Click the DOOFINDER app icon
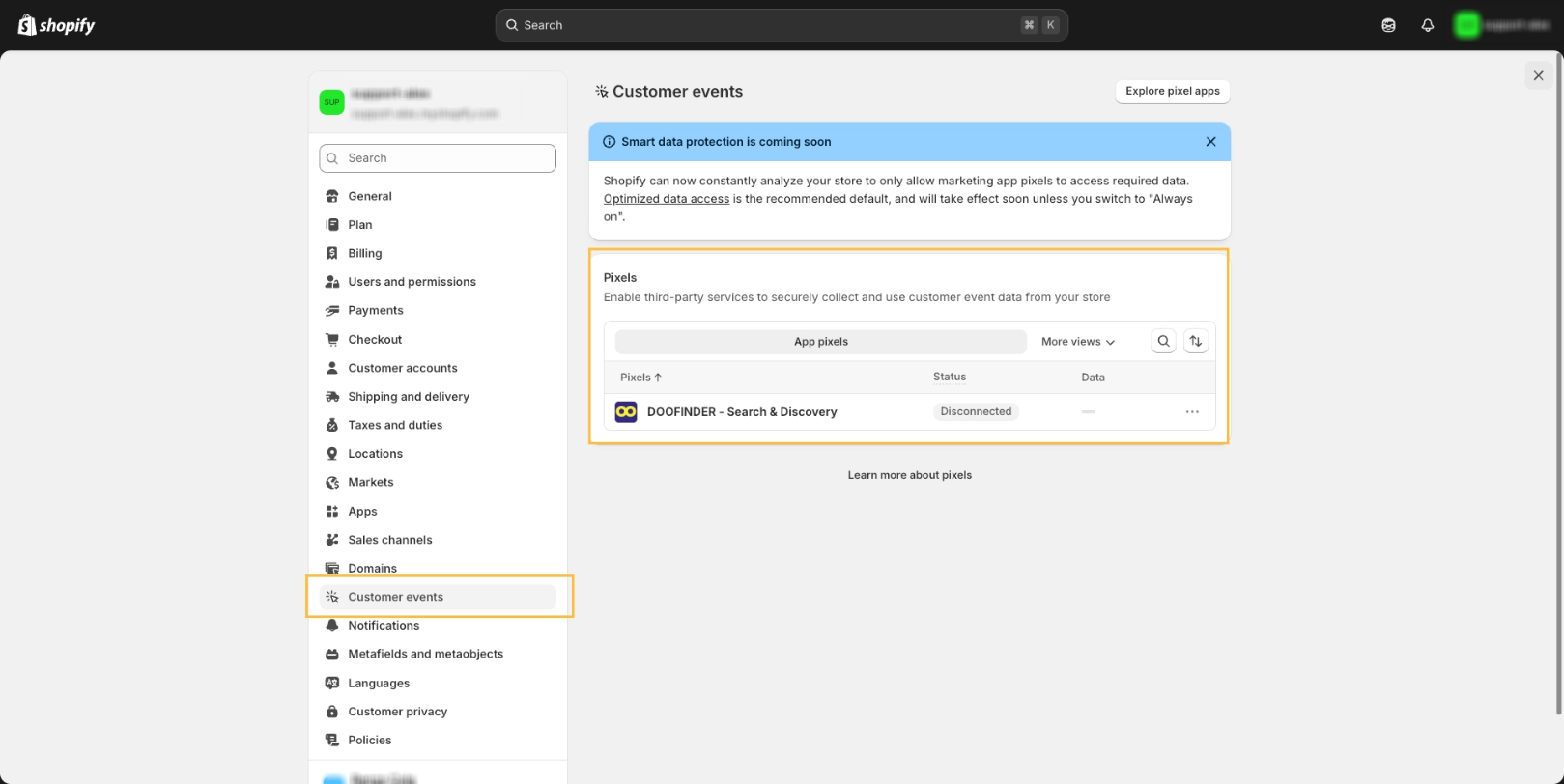Screen dimensions: 1564x784 [626, 412]
